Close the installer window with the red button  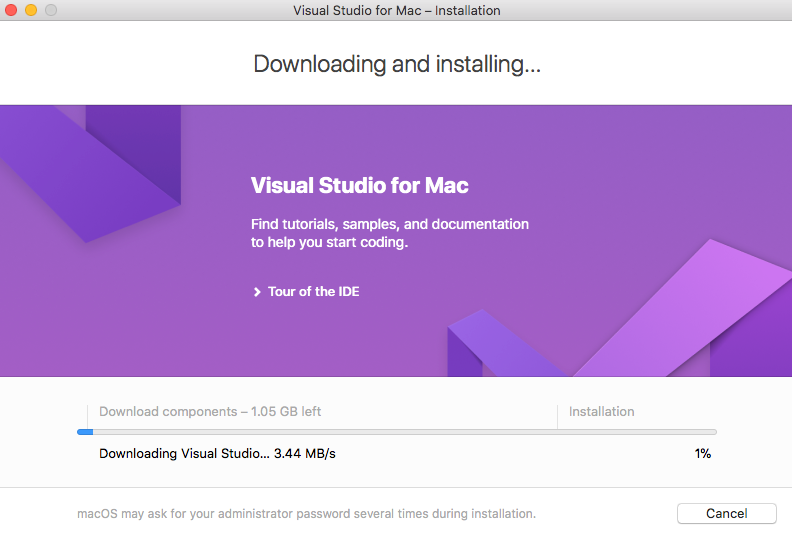pyautogui.click(x=11, y=10)
